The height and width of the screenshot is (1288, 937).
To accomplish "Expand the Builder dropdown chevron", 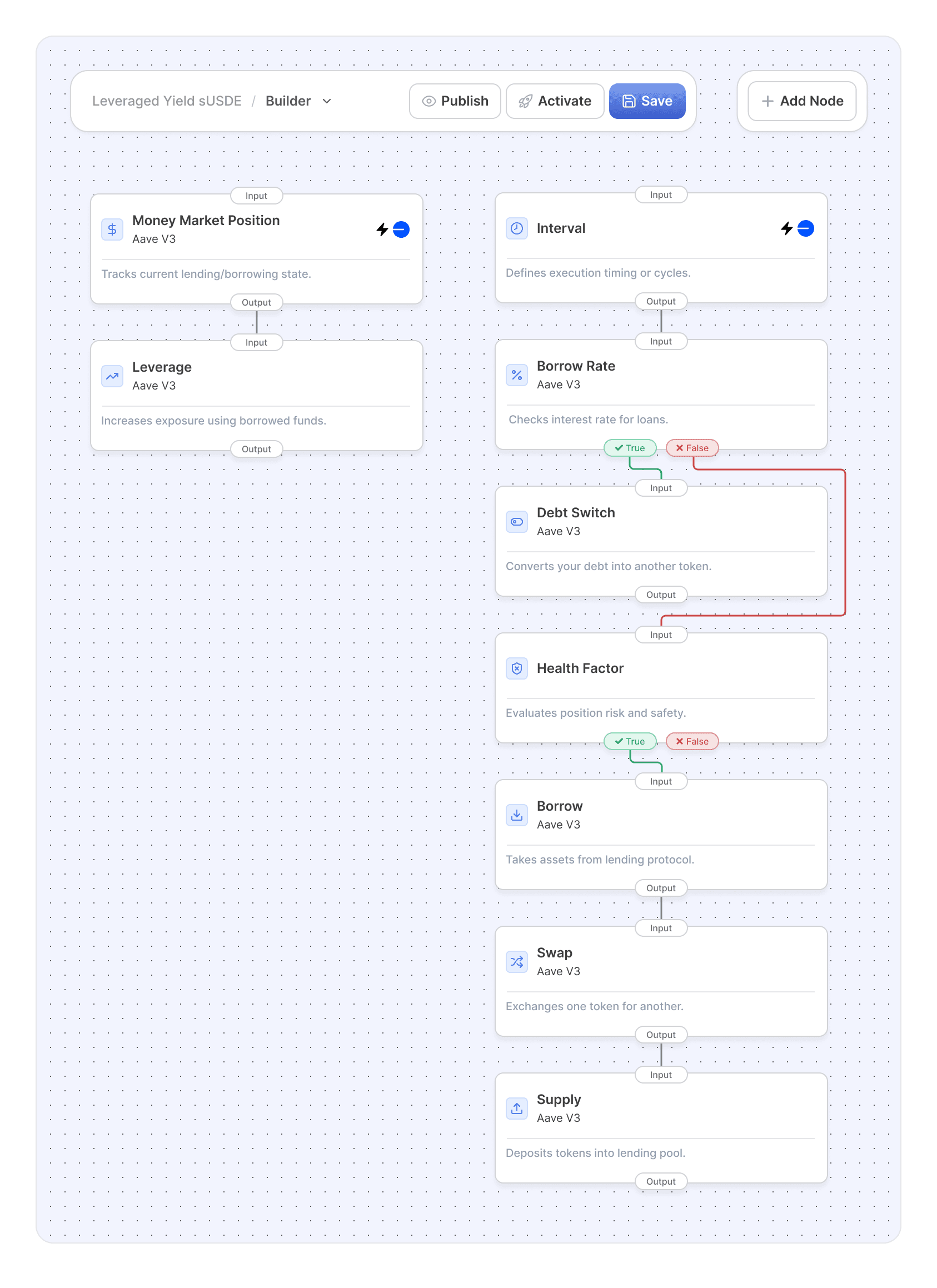I will [x=327, y=101].
